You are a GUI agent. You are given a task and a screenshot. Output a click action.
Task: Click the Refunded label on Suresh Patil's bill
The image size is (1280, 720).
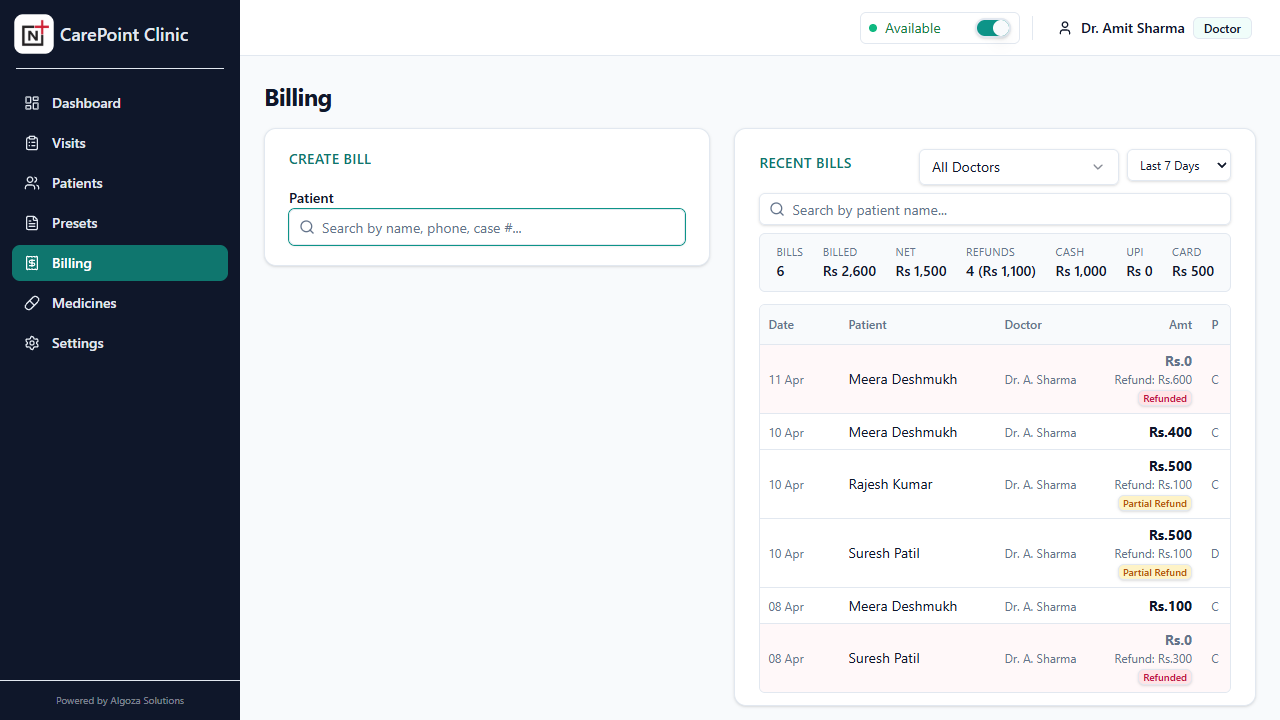(1164, 677)
